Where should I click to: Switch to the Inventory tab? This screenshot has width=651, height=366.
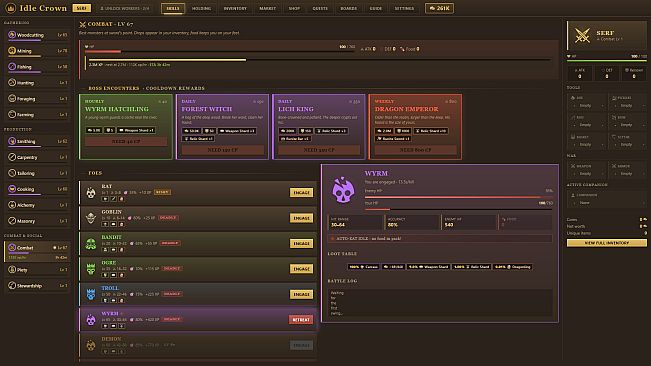[235, 8]
